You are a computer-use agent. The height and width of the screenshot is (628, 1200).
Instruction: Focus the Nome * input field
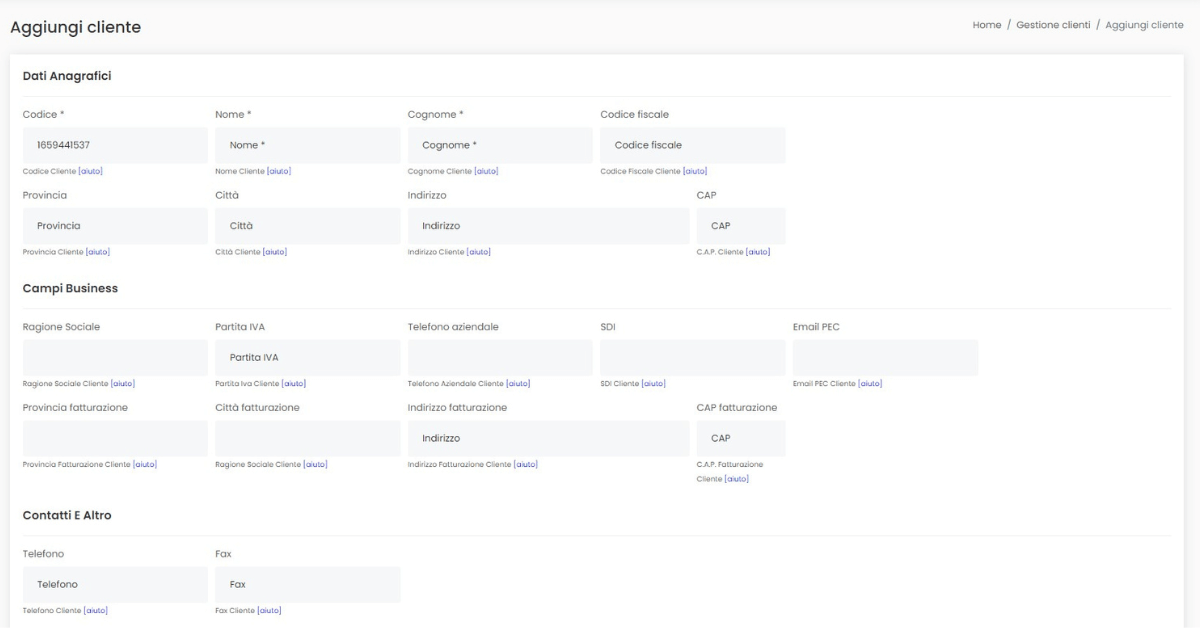point(308,145)
